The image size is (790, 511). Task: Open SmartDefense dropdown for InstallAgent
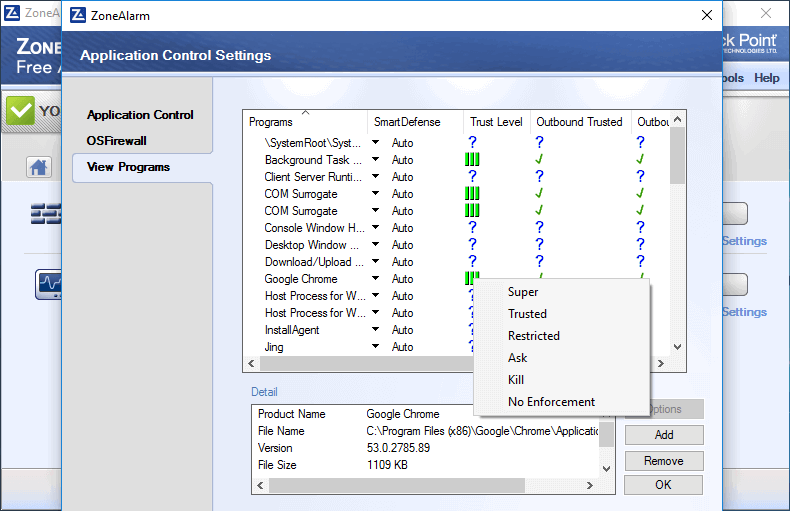[x=375, y=330]
